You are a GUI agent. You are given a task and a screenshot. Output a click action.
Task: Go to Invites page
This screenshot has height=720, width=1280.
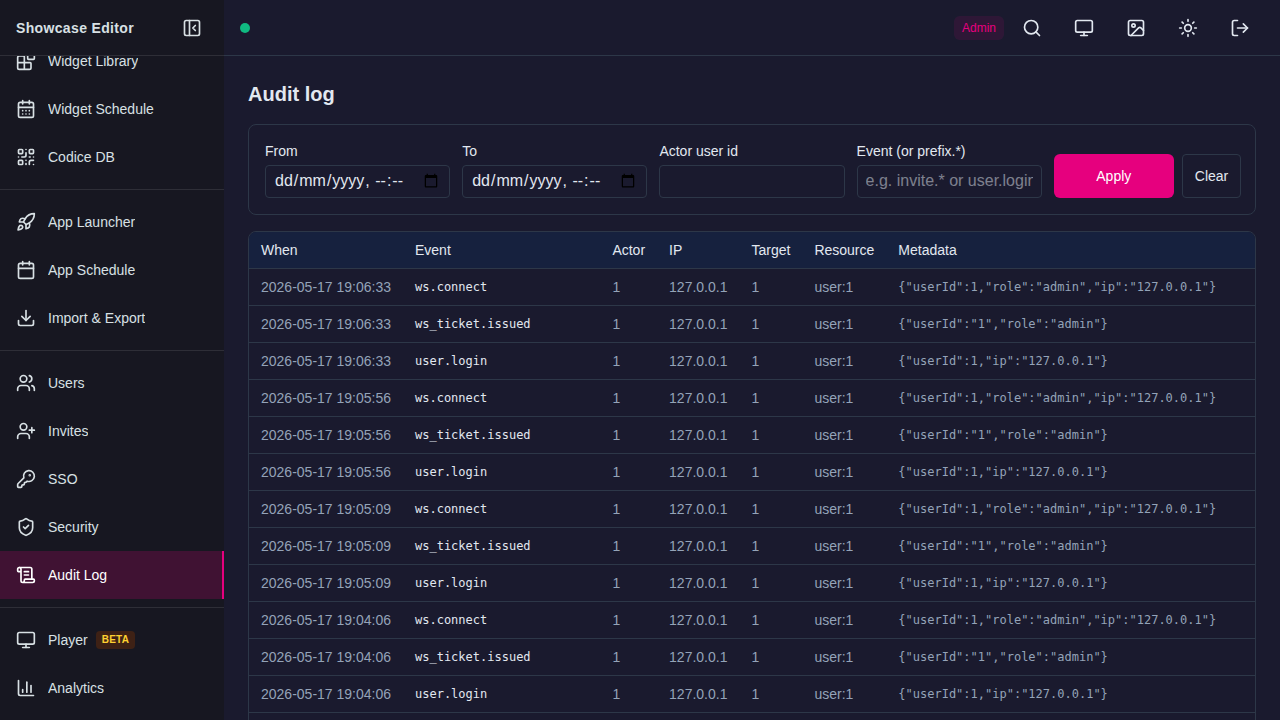112,431
